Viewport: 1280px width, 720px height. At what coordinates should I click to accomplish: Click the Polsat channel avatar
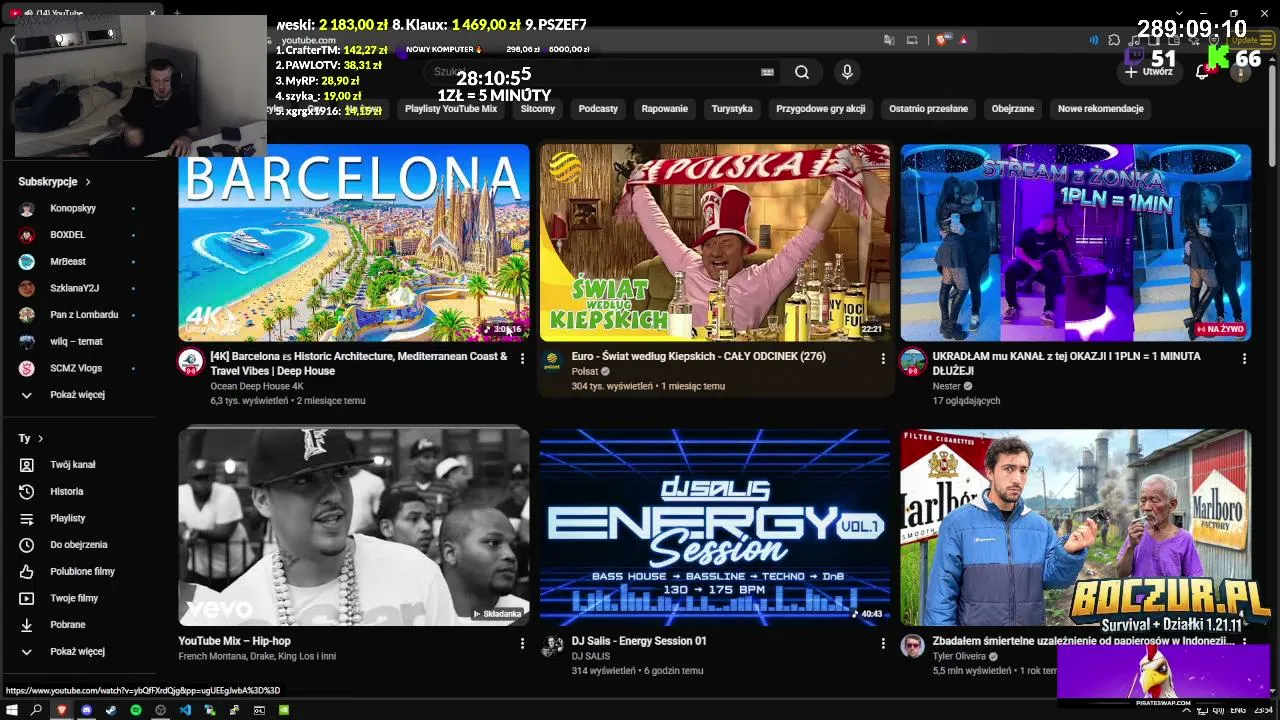point(551,362)
